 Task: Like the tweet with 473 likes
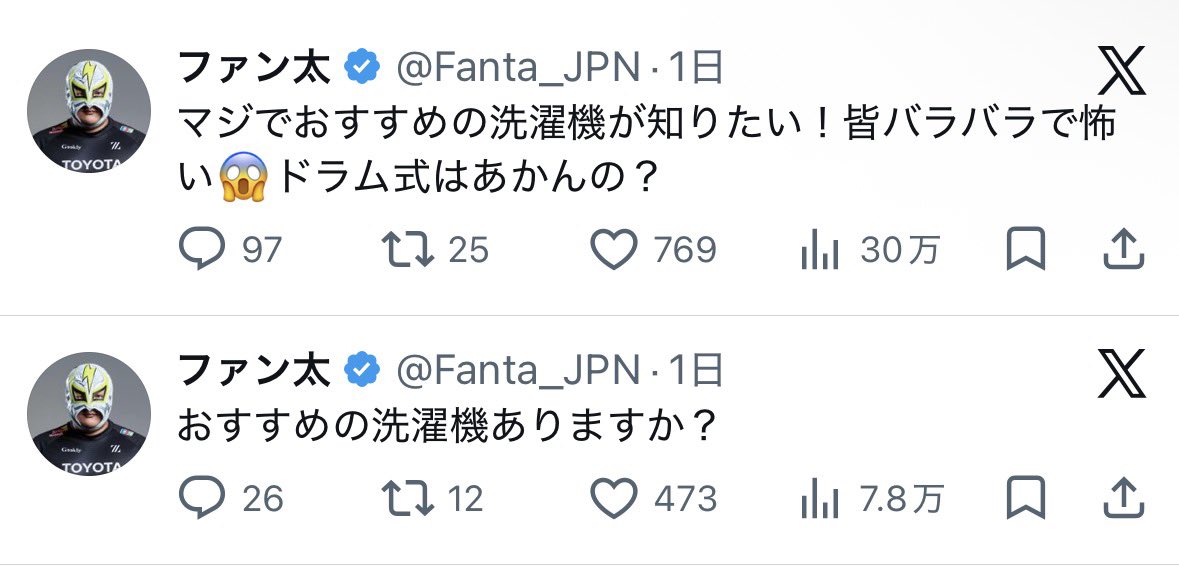click(614, 497)
